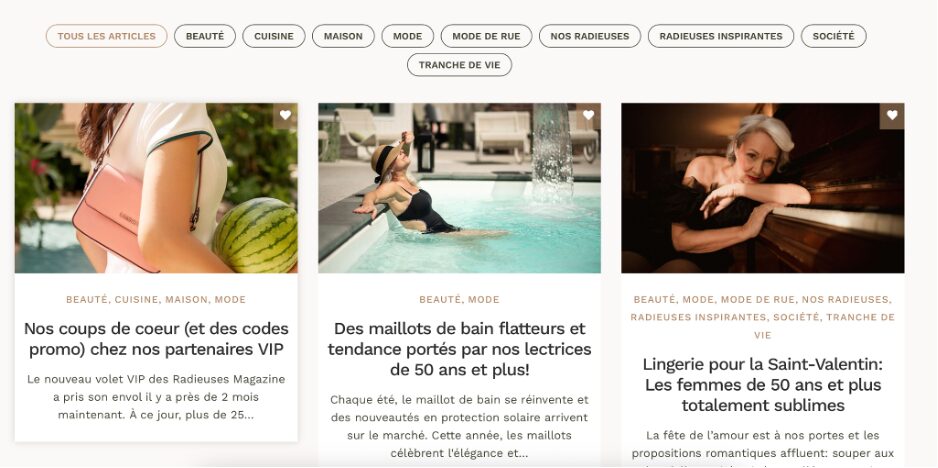Choose the Cuisine category pill

[274, 36]
